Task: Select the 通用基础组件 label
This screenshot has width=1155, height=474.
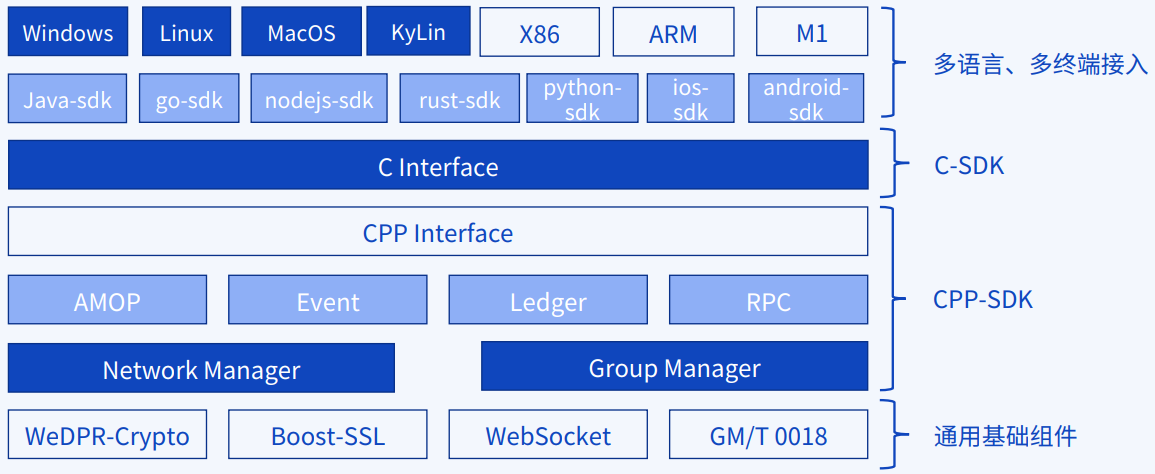Action: tap(1005, 436)
